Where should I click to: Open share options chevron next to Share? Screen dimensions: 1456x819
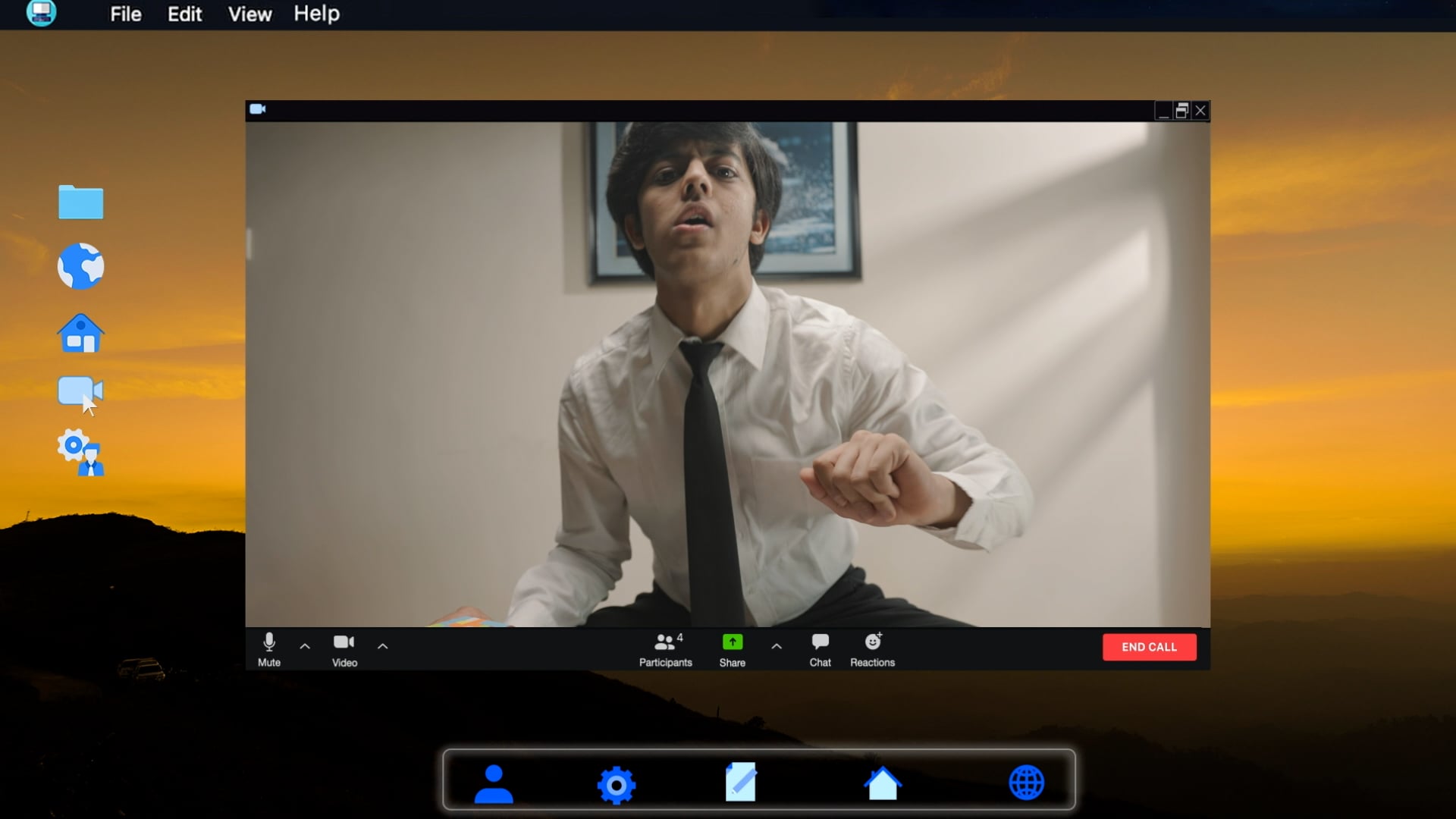[777, 647]
